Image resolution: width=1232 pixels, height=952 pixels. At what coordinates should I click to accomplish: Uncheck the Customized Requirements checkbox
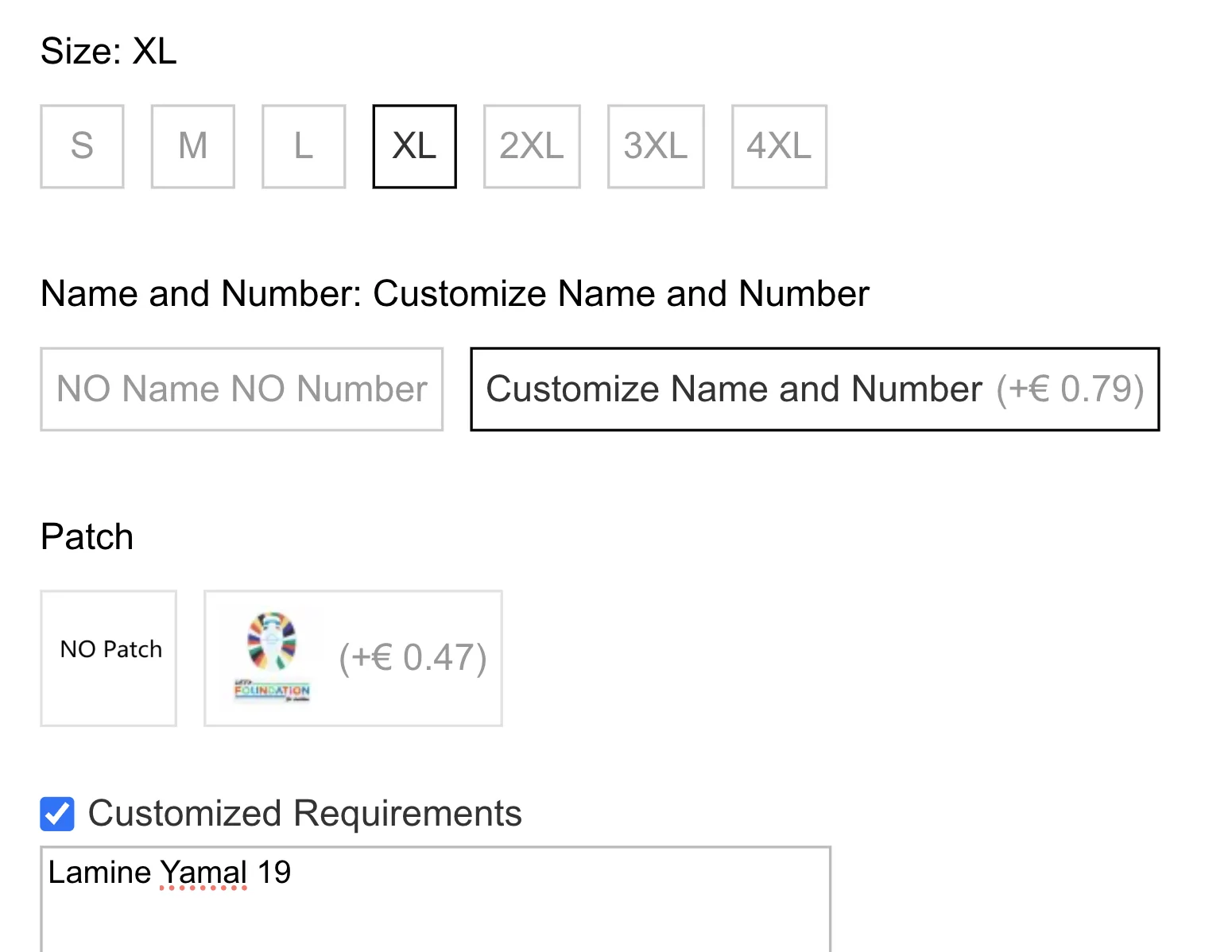tap(57, 814)
